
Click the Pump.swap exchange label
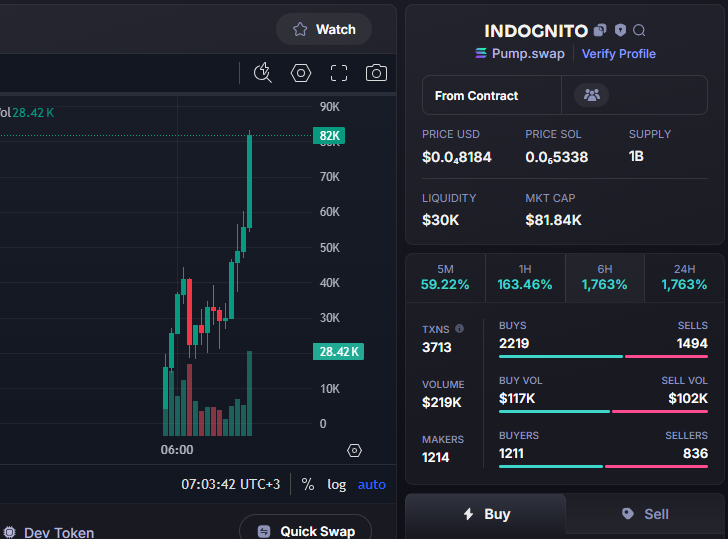click(528, 54)
